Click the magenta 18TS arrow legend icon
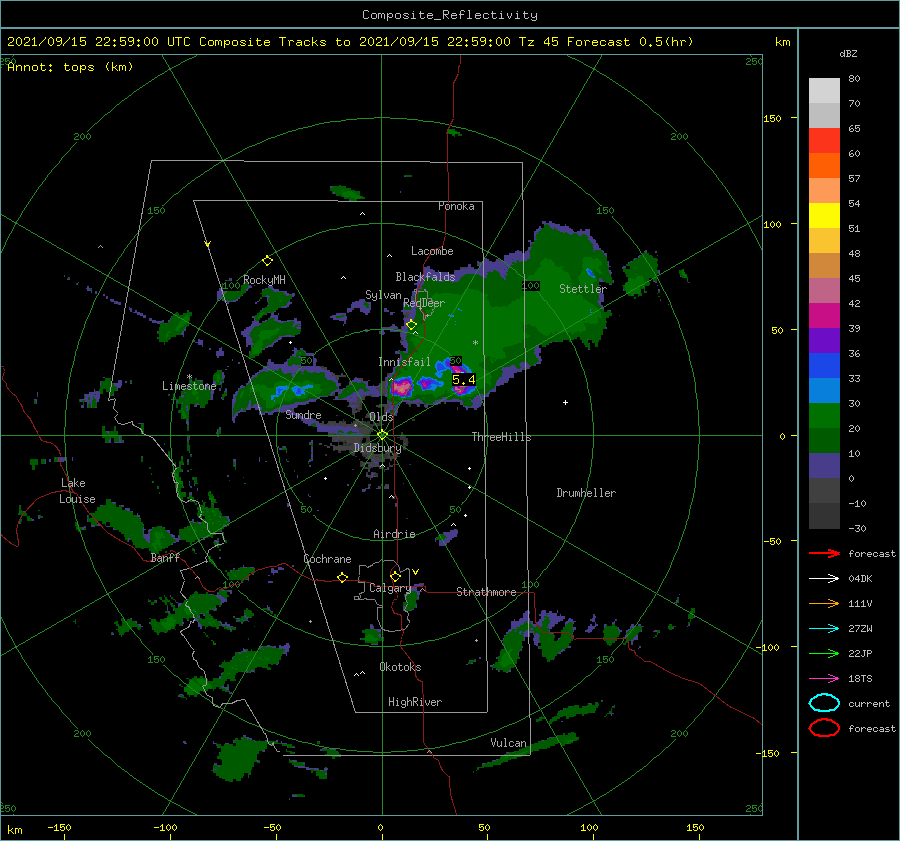Viewport: 900px width, 841px height. (824, 679)
